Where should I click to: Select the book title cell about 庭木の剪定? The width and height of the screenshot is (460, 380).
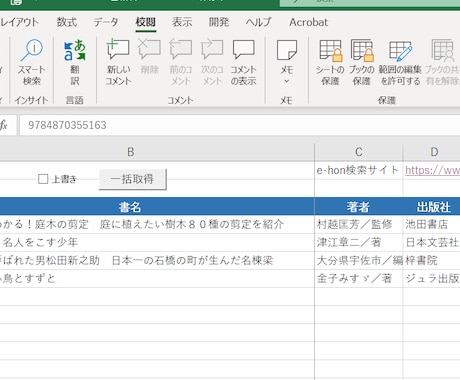[157, 224]
